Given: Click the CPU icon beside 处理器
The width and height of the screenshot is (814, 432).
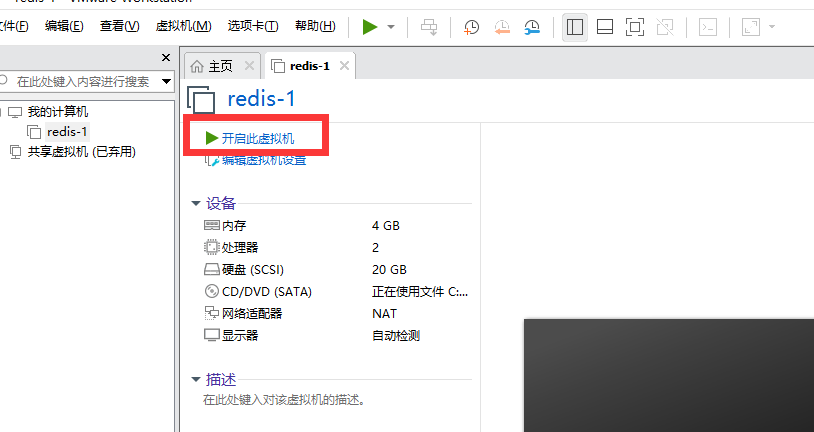Looking at the screenshot, I should point(211,247).
